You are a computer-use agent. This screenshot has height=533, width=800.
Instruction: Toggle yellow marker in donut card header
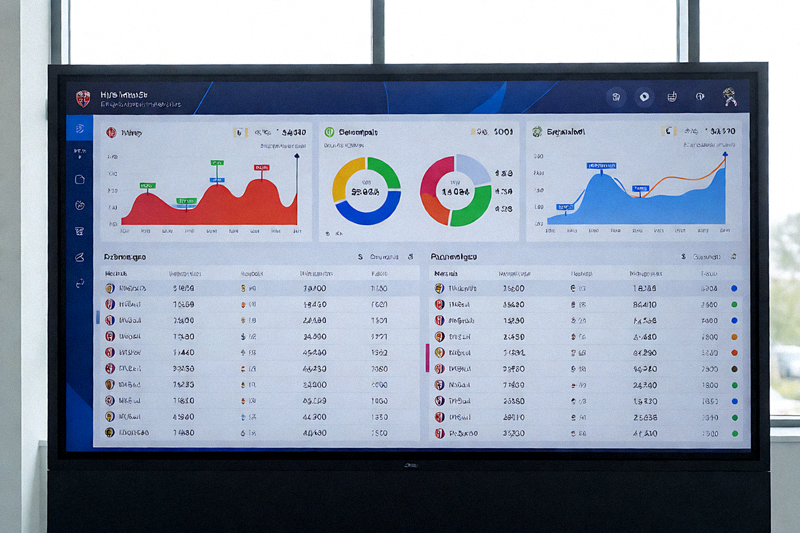[472, 132]
